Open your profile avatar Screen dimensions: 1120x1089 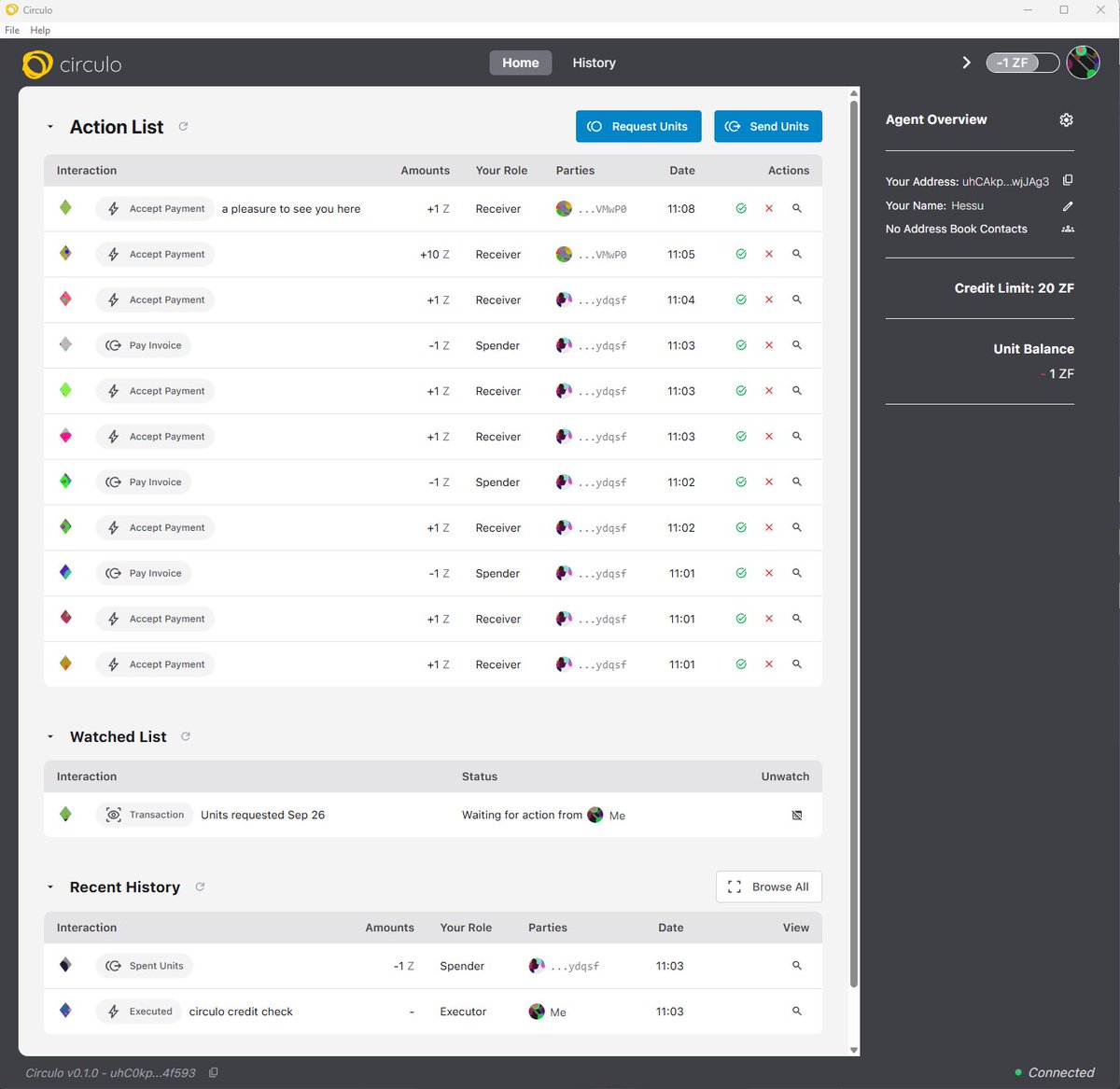point(1083,63)
